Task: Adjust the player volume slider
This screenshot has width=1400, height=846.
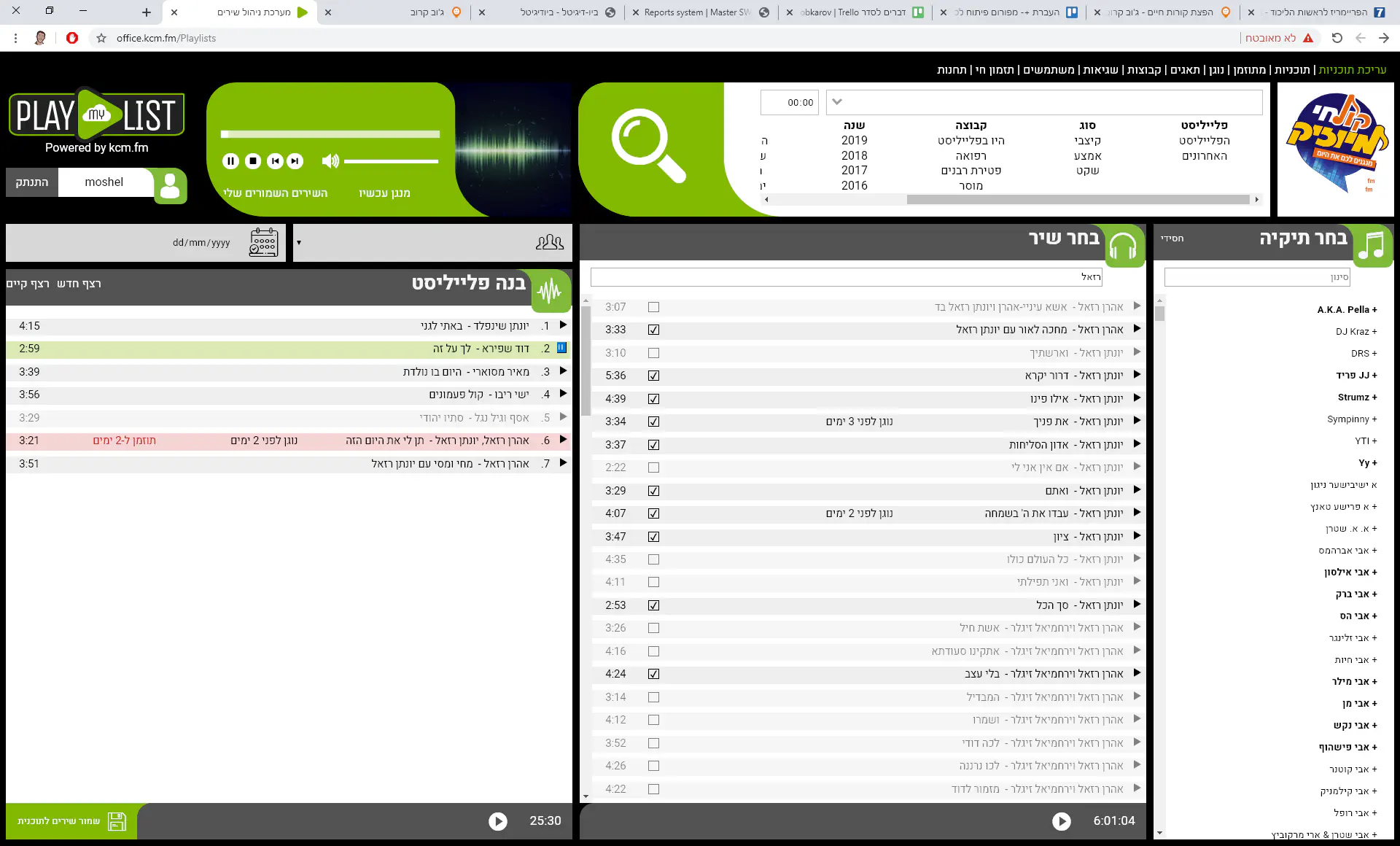Action: [x=391, y=161]
